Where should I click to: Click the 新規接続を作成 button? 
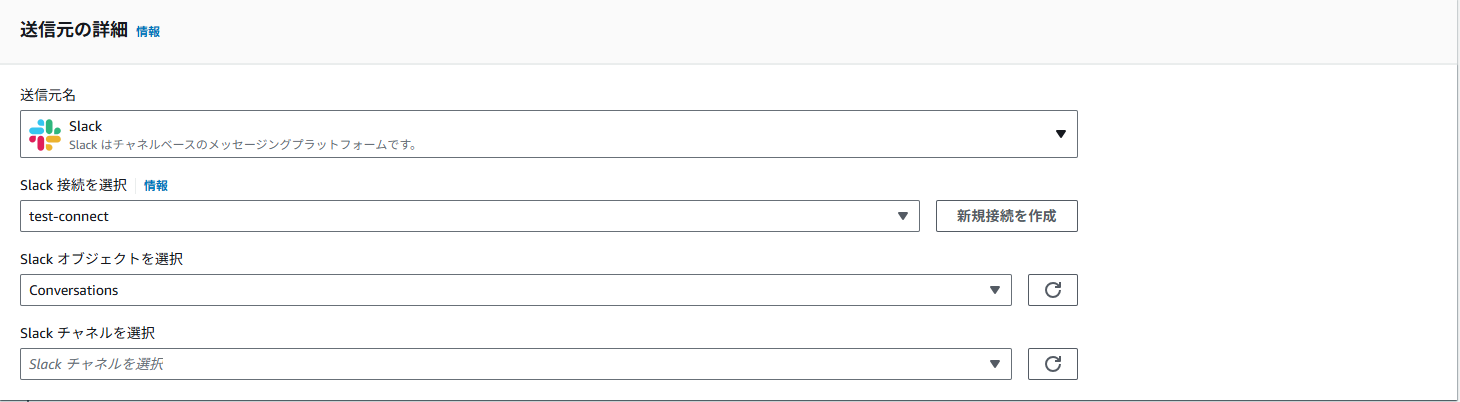pyautogui.click(x=1006, y=216)
